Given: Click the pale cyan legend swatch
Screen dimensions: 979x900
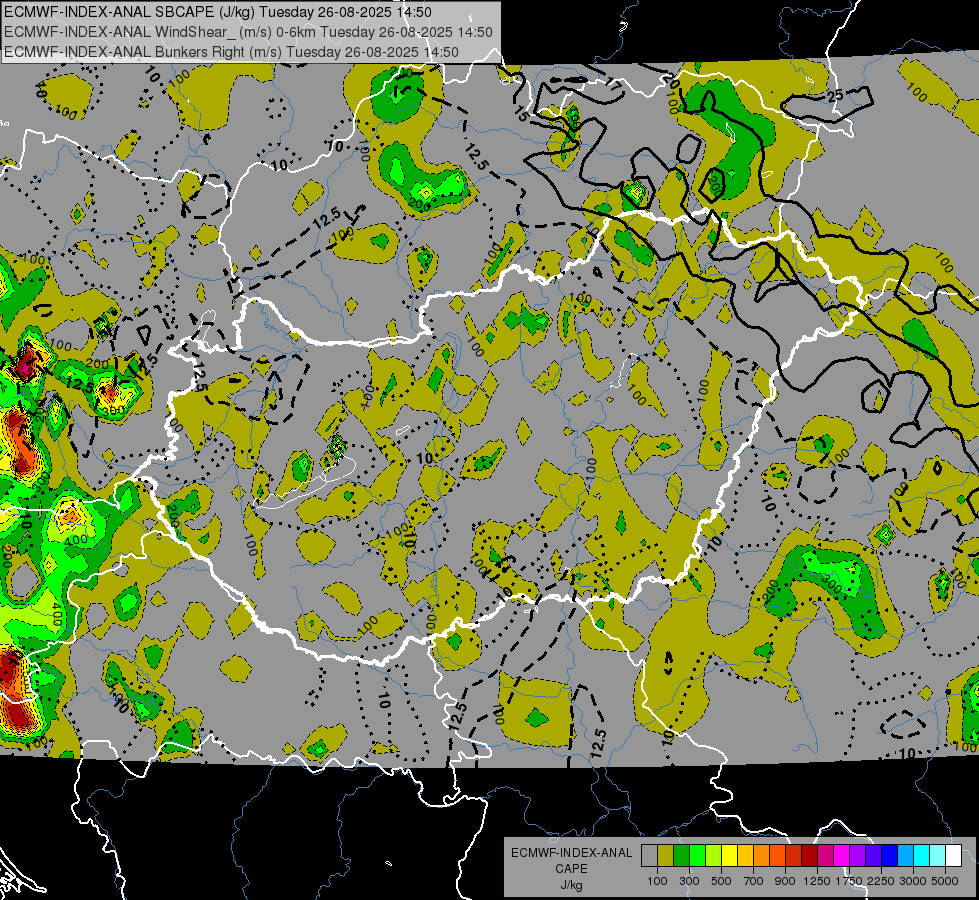Looking at the screenshot, I should [x=938, y=856].
